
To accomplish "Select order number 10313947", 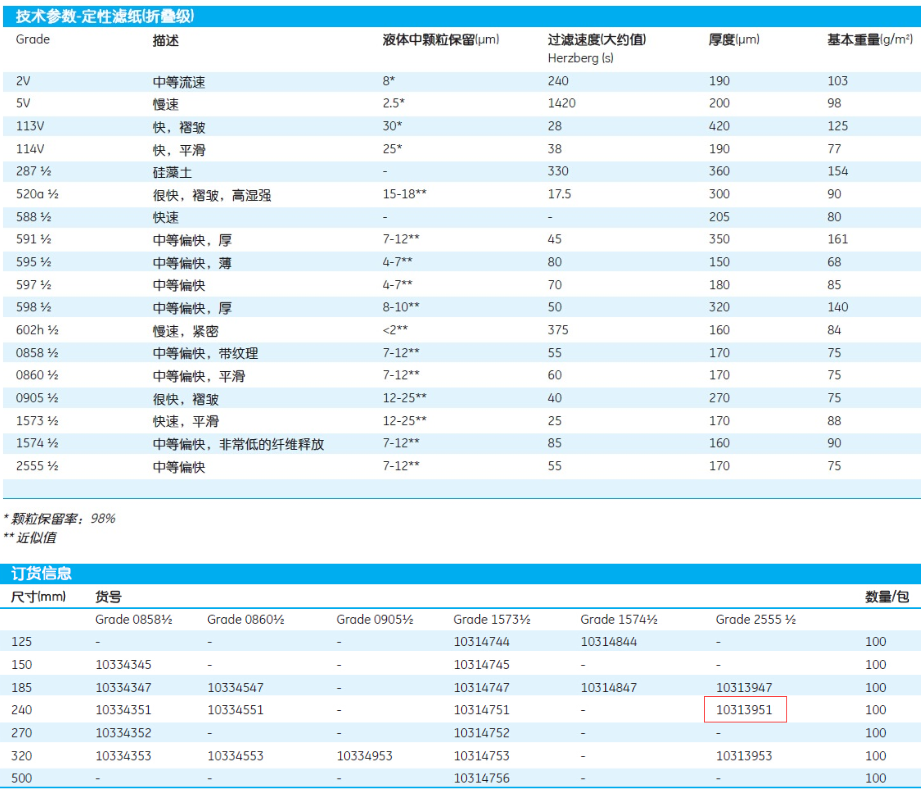I will pos(744,687).
